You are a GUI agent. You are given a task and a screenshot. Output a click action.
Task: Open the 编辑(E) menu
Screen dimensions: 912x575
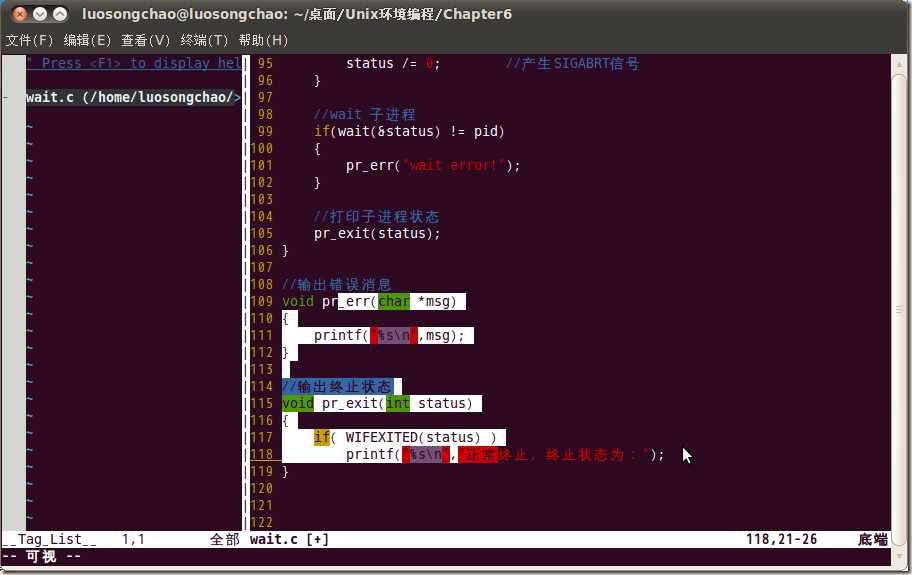(87, 40)
